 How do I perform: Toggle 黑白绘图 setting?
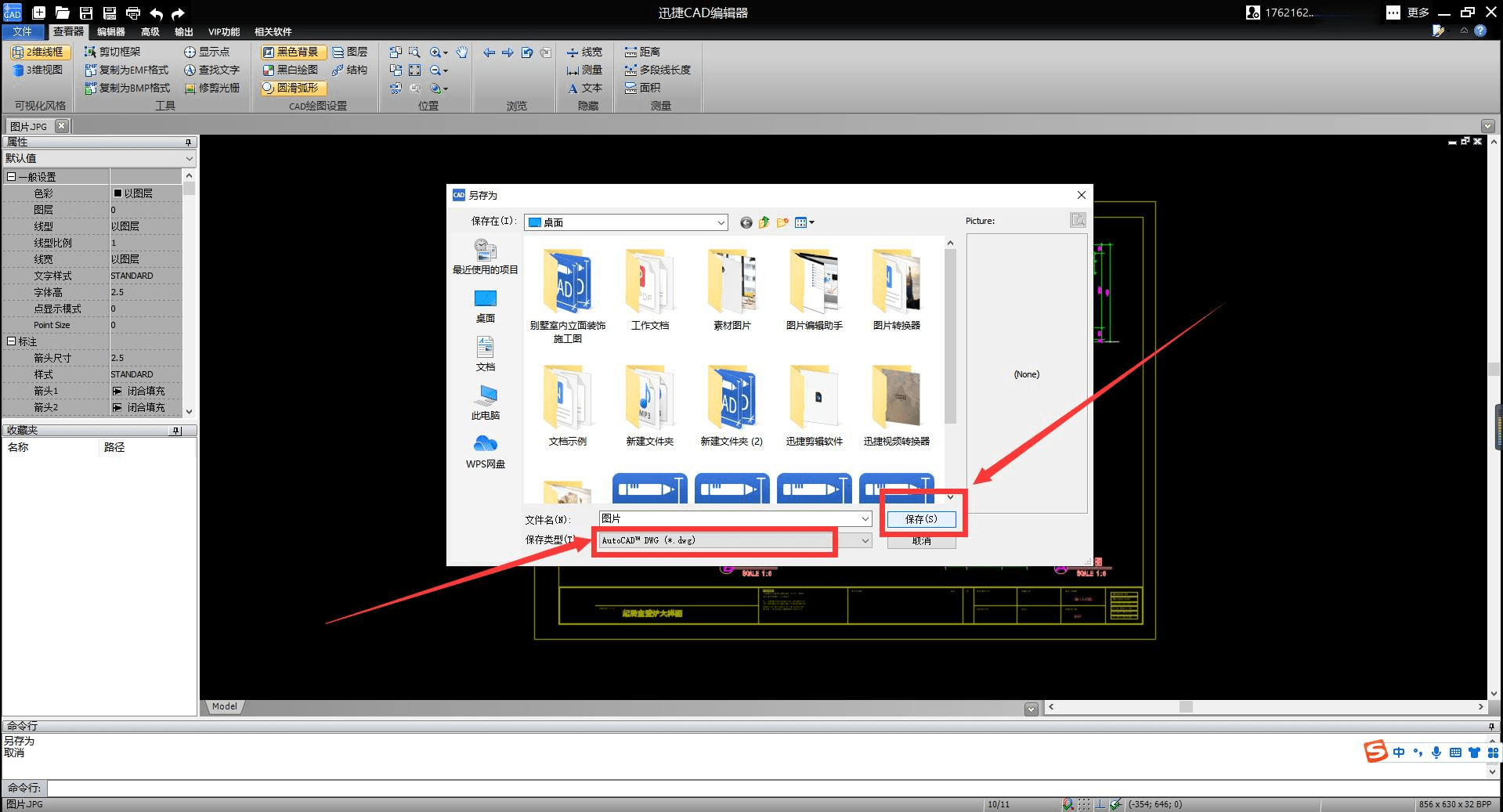coord(291,70)
